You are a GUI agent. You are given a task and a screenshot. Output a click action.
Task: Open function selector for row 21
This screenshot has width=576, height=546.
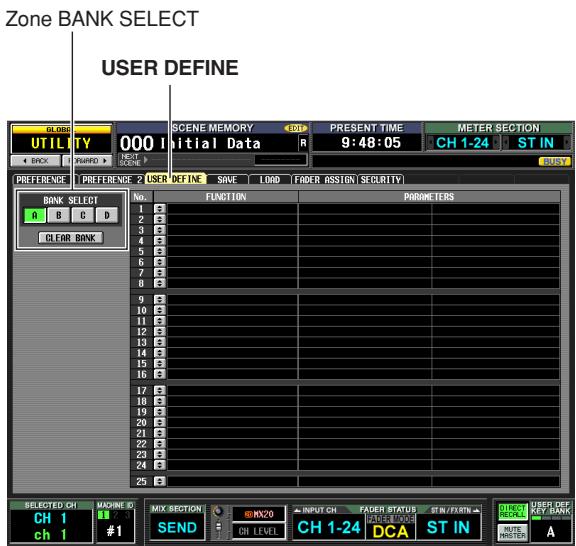coord(159,433)
